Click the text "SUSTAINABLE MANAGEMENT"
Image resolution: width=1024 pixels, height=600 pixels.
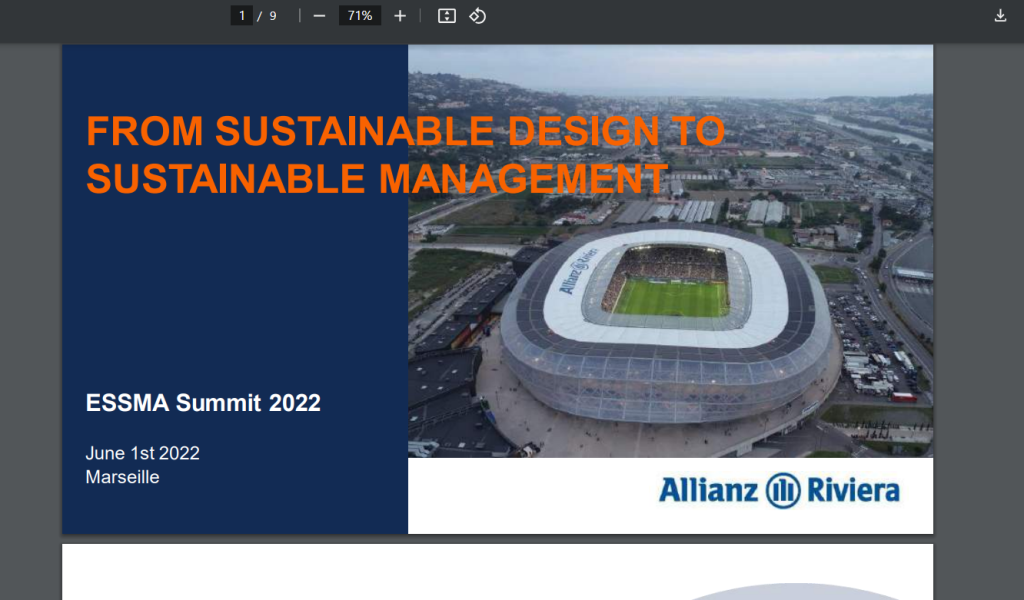(377, 179)
